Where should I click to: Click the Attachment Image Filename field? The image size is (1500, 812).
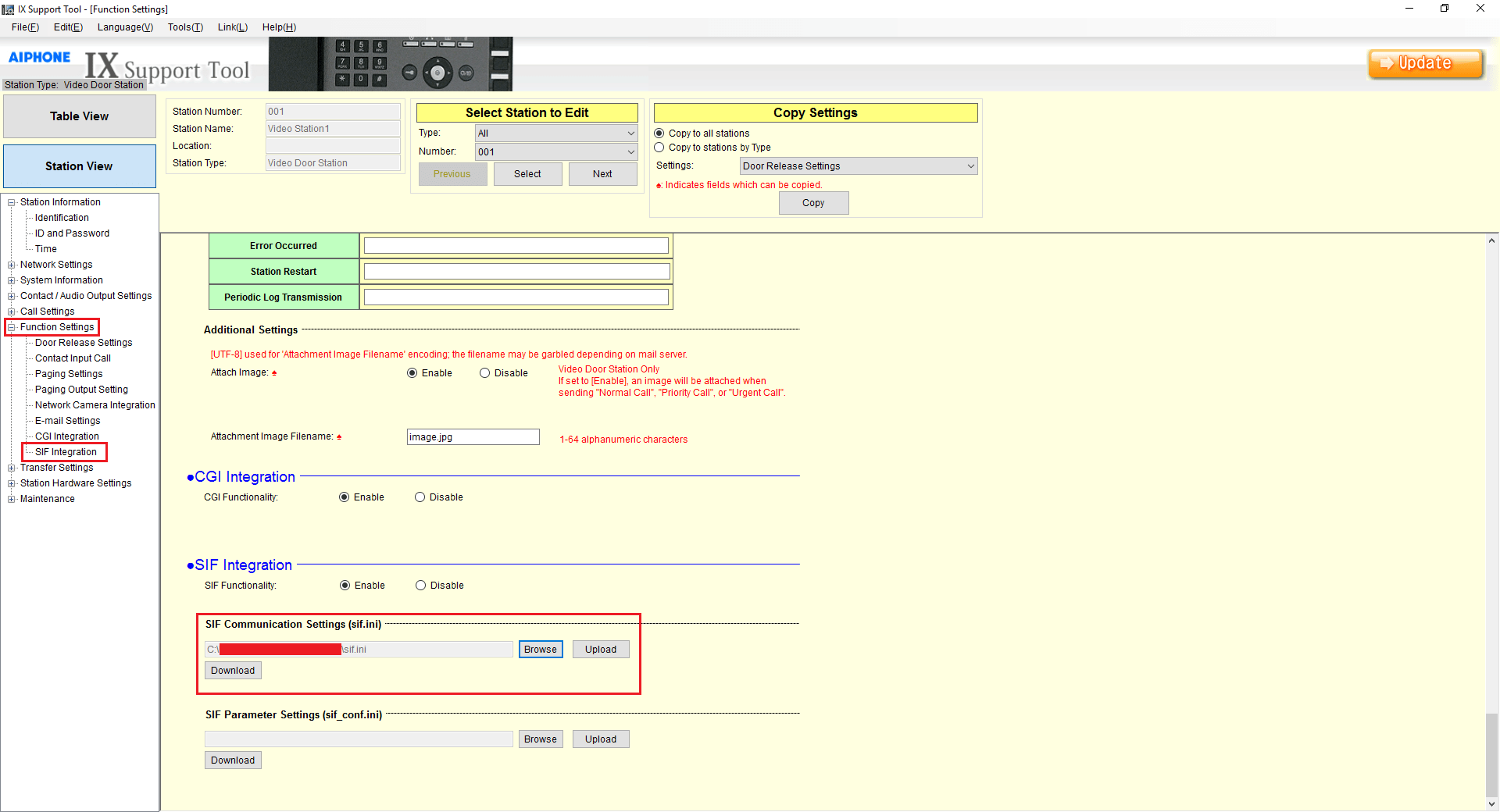coord(473,437)
